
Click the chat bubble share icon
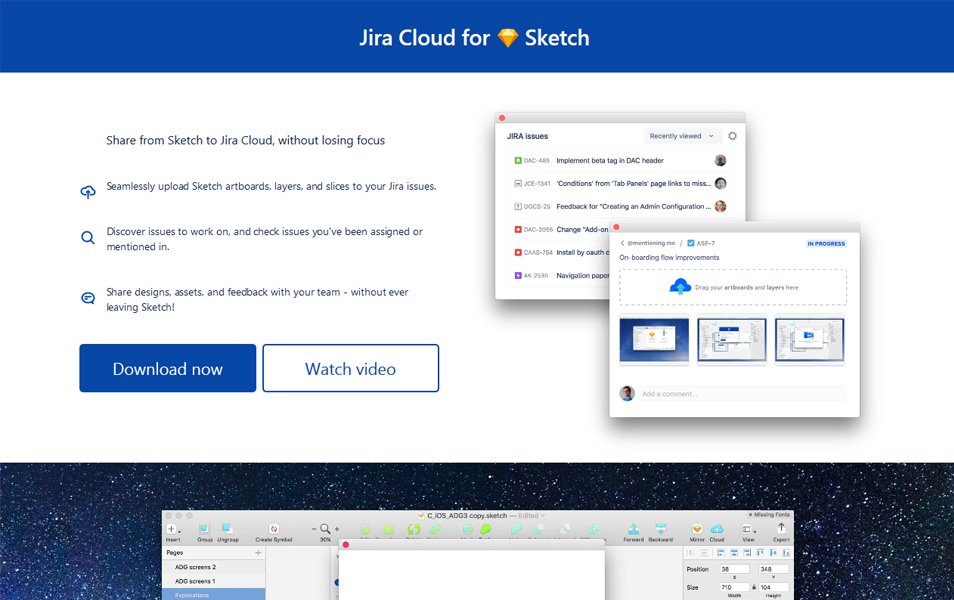pyautogui.click(x=88, y=298)
